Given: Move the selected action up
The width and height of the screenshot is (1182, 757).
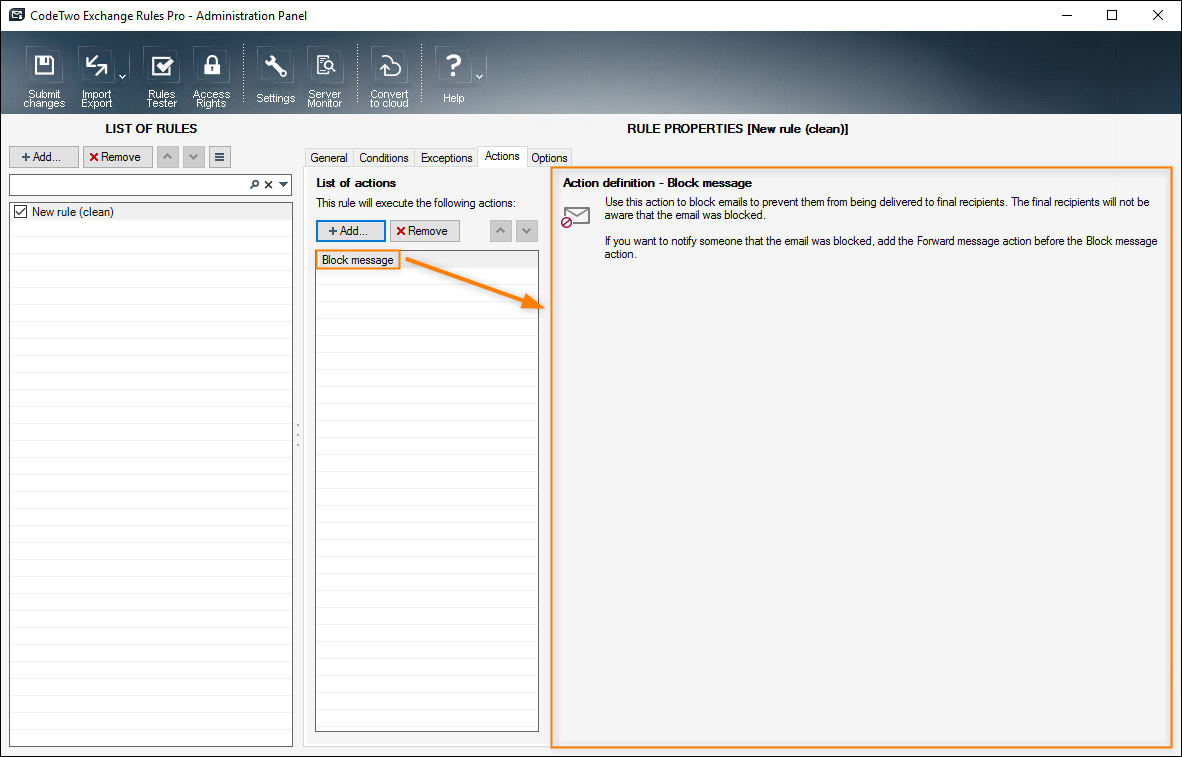Looking at the screenshot, I should click(x=501, y=231).
